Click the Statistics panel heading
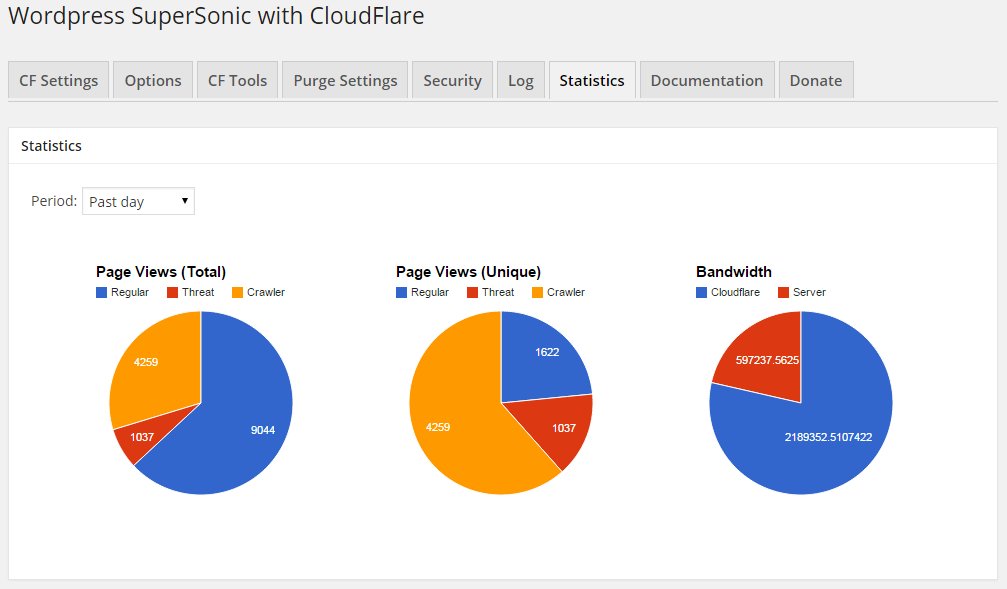 click(x=51, y=146)
